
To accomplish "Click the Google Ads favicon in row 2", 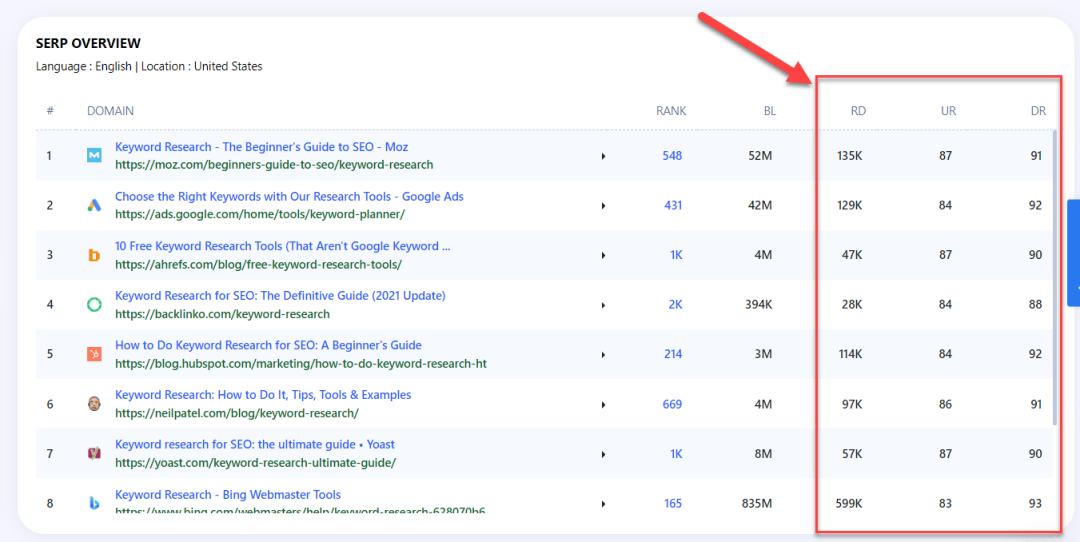I will [94, 205].
